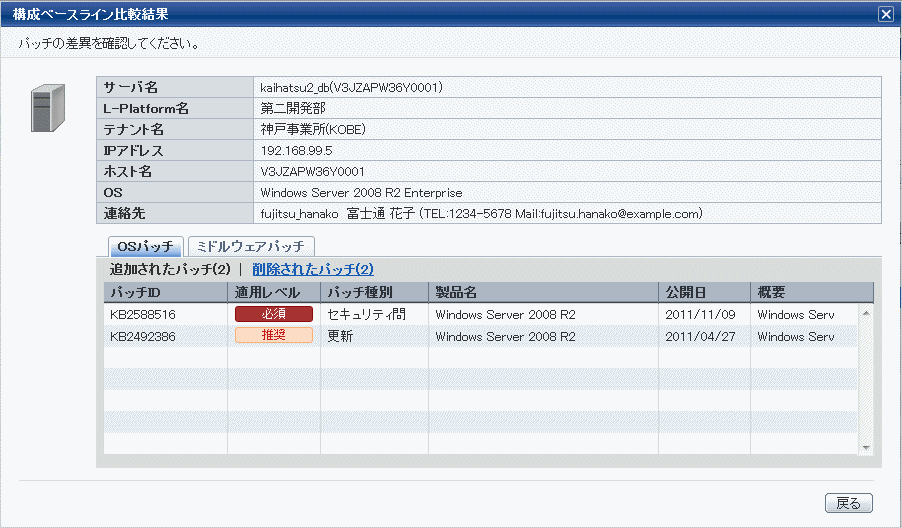Click the contact info fujitsu_hanako value
The width and height of the screenshot is (902, 528).
(481, 213)
